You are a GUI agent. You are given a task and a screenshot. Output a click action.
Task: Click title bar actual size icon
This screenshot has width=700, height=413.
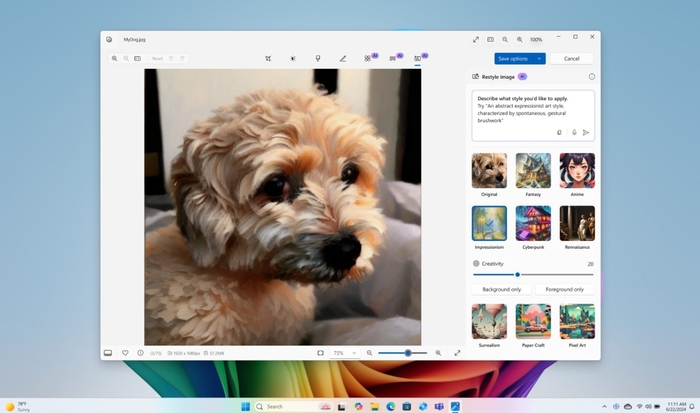pyautogui.click(x=490, y=39)
